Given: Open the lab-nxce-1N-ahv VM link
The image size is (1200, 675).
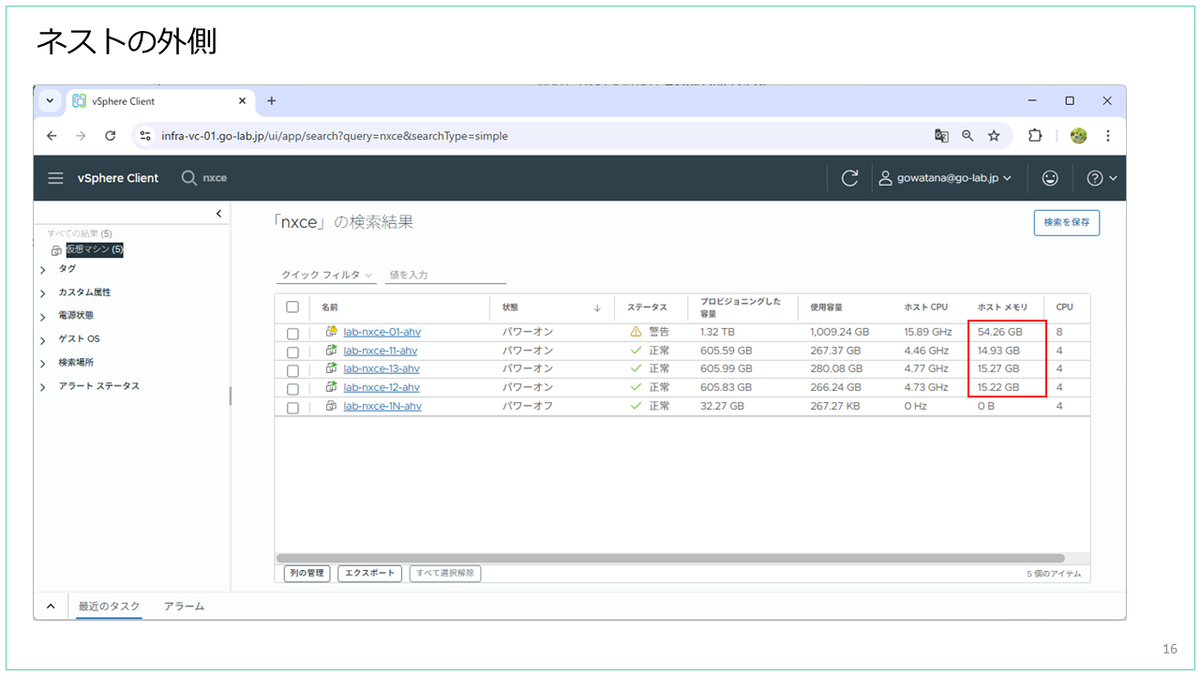Looking at the screenshot, I should 382,406.
